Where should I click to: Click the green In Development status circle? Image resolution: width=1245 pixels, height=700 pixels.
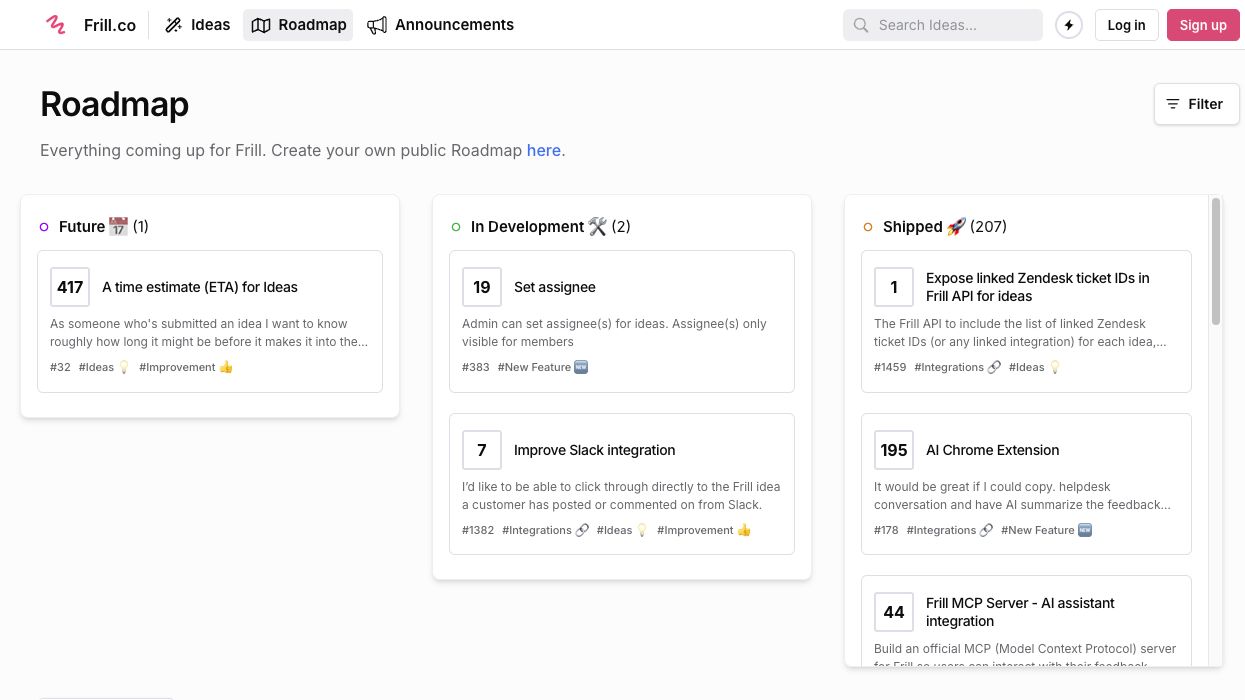pos(456,227)
